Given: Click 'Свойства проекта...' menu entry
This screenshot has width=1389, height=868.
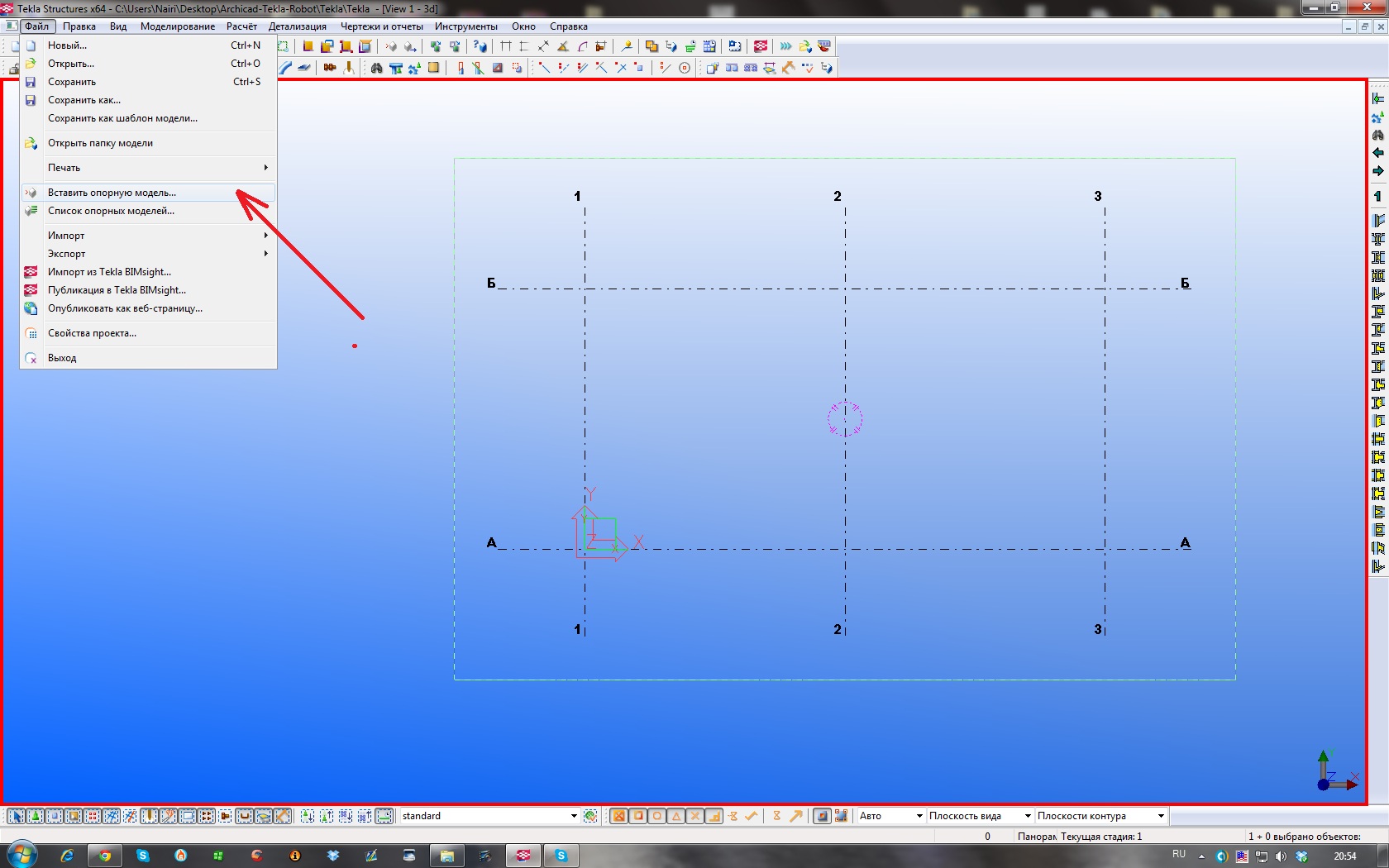Looking at the screenshot, I should [x=92, y=333].
